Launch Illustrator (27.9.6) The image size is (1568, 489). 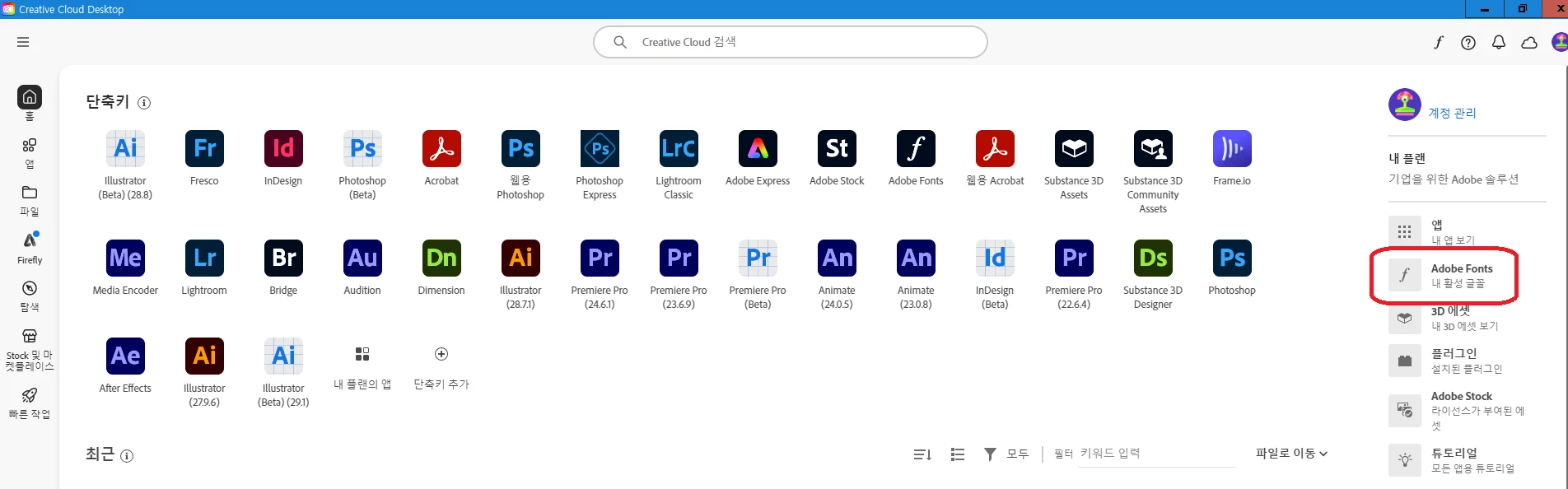click(x=204, y=356)
